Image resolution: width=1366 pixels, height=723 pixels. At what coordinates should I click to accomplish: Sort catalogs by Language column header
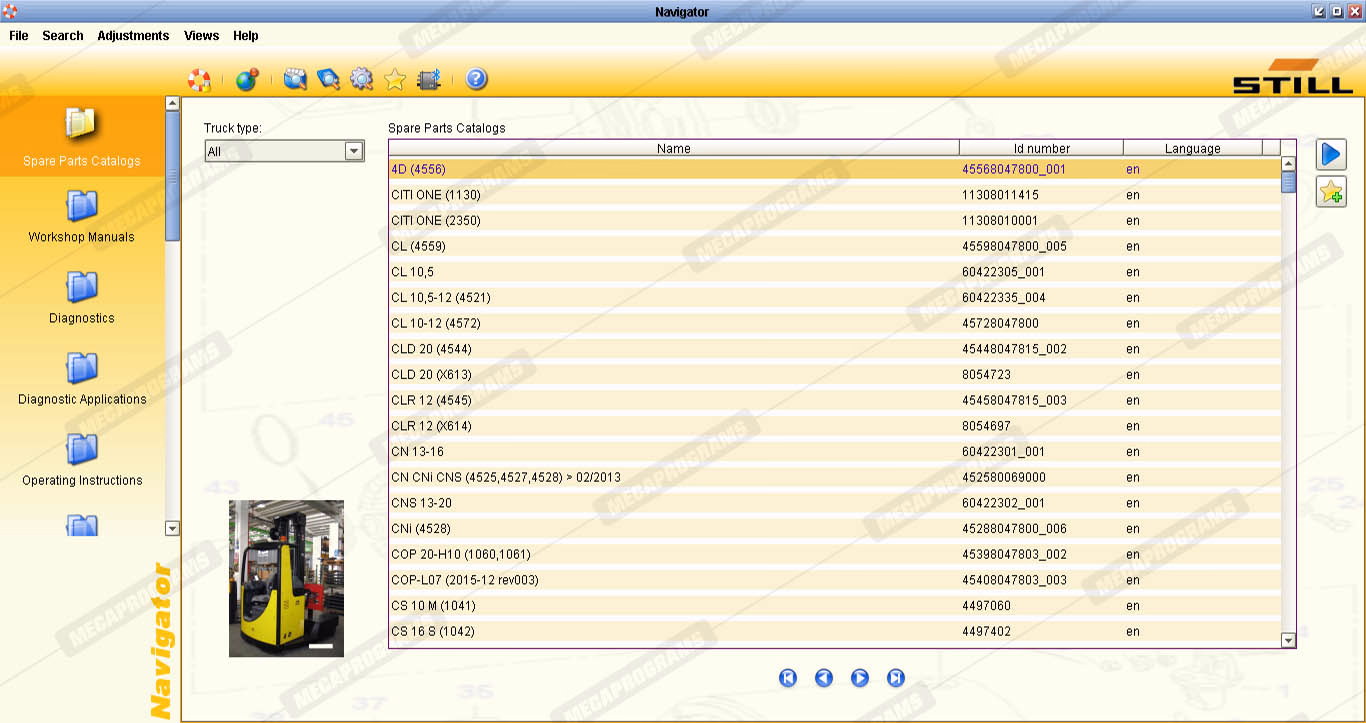(1193, 148)
